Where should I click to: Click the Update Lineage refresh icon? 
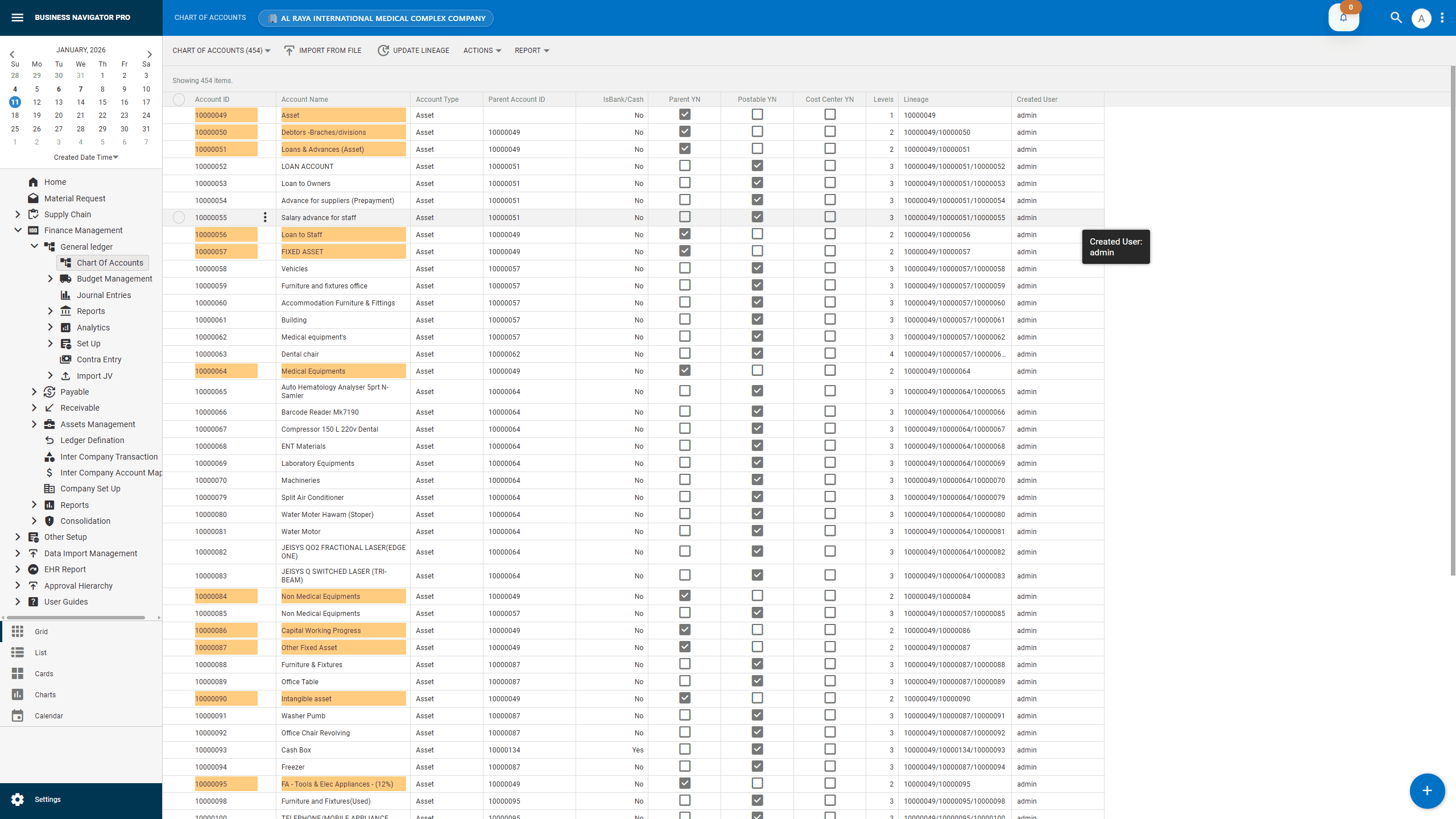383,50
